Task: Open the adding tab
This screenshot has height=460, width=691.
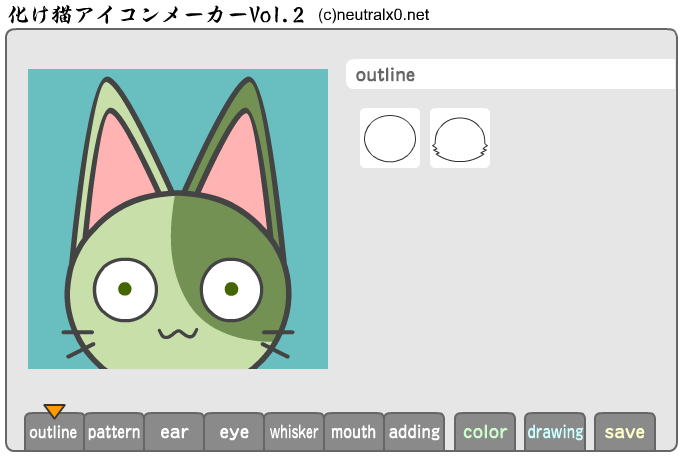Action: tap(414, 432)
